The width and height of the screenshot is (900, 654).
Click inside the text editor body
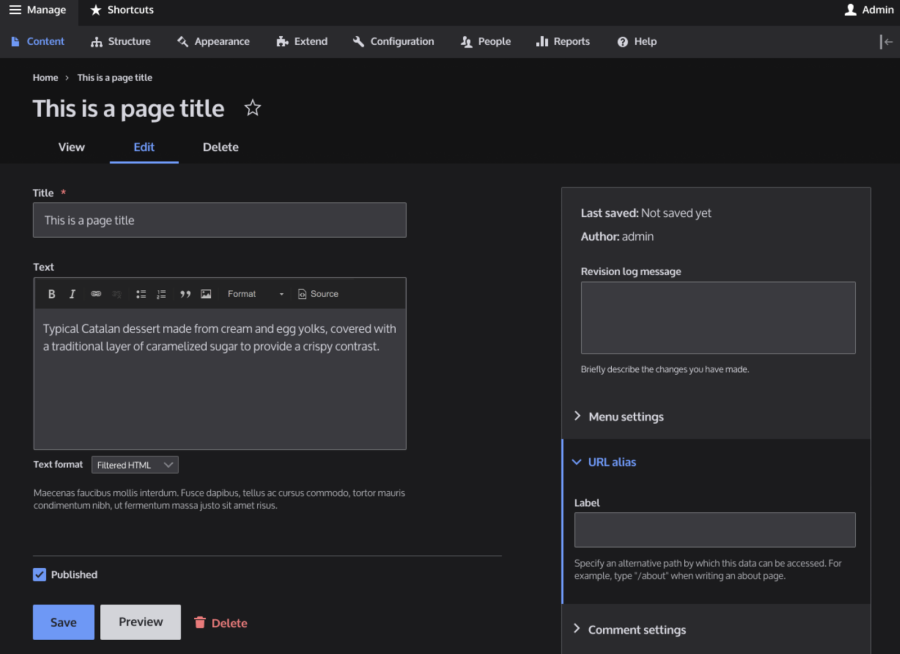tap(220, 379)
